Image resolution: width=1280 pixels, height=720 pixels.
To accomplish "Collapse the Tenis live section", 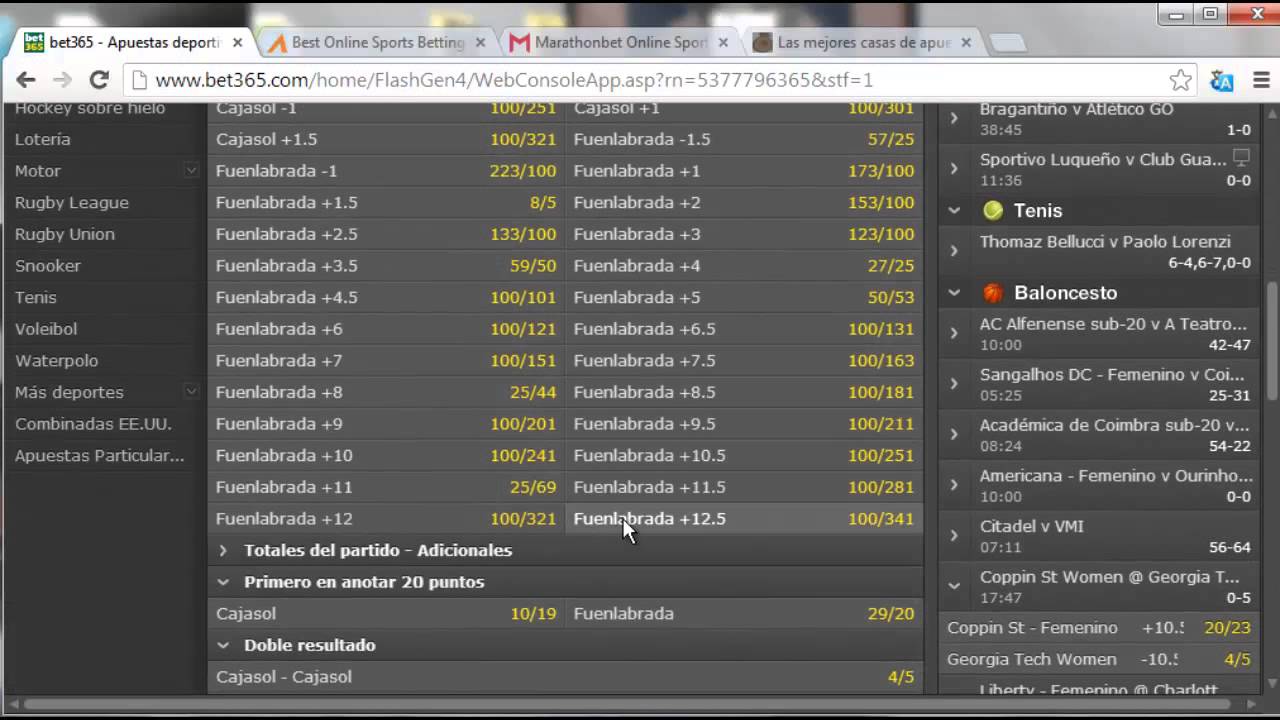I will (x=954, y=211).
